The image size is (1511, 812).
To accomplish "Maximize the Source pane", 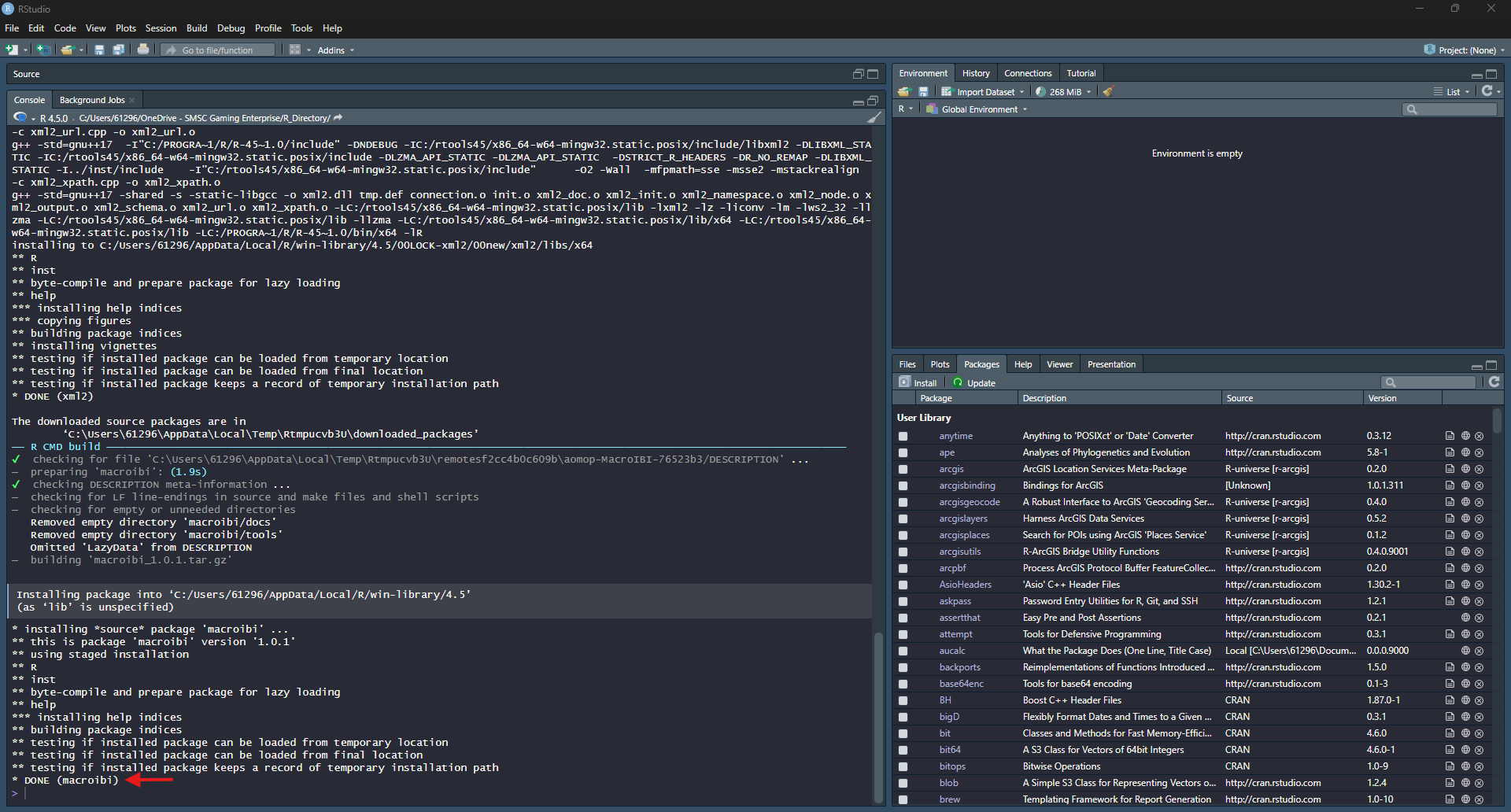I will coord(873,74).
